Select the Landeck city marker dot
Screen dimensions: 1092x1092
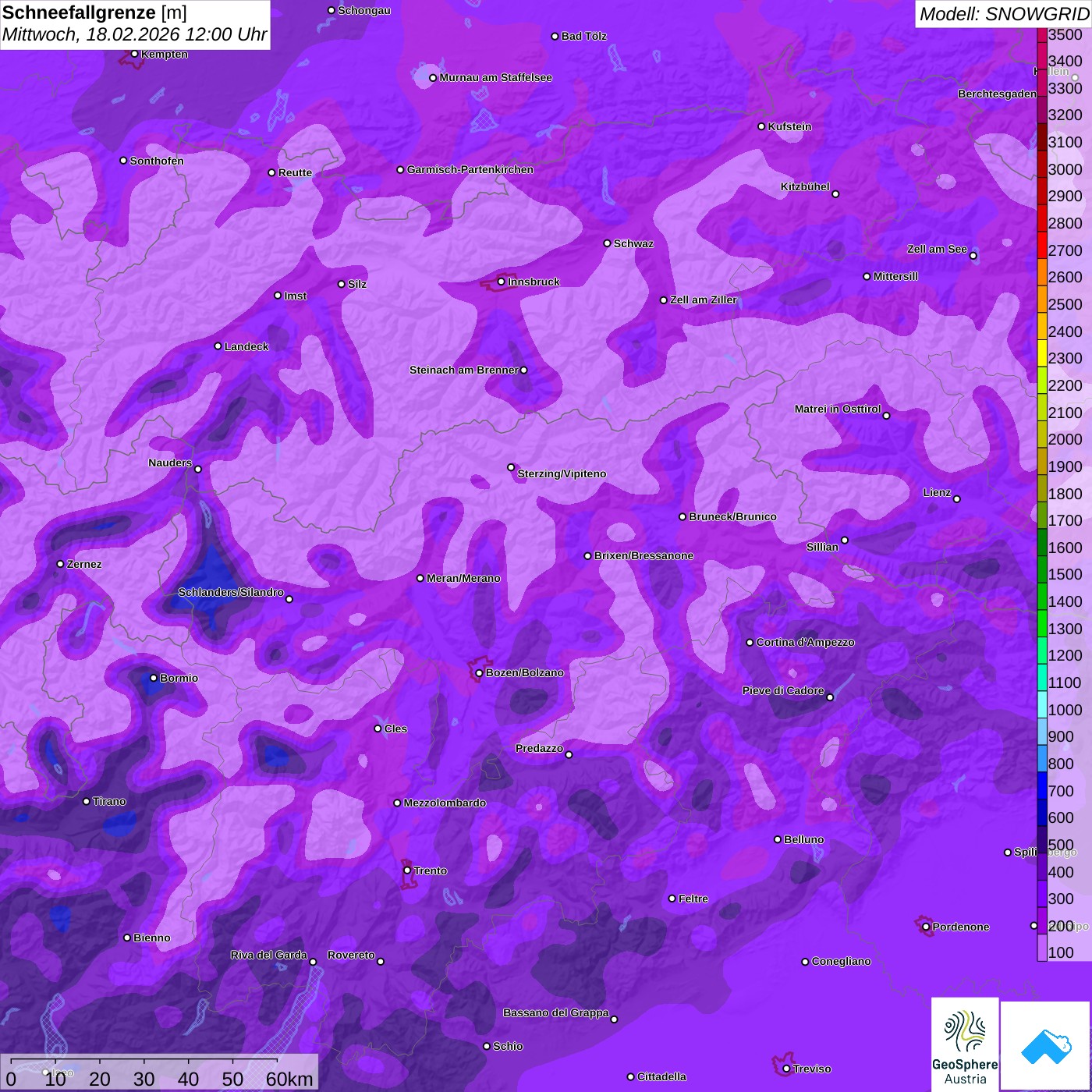218,346
